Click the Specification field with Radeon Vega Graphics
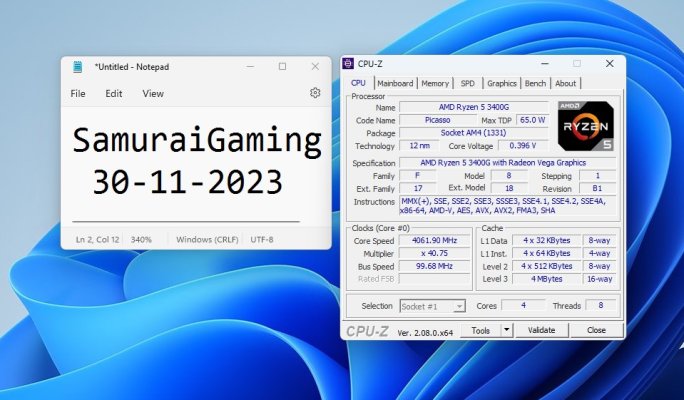The width and height of the screenshot is (684, 400). [x=507, y=163]
